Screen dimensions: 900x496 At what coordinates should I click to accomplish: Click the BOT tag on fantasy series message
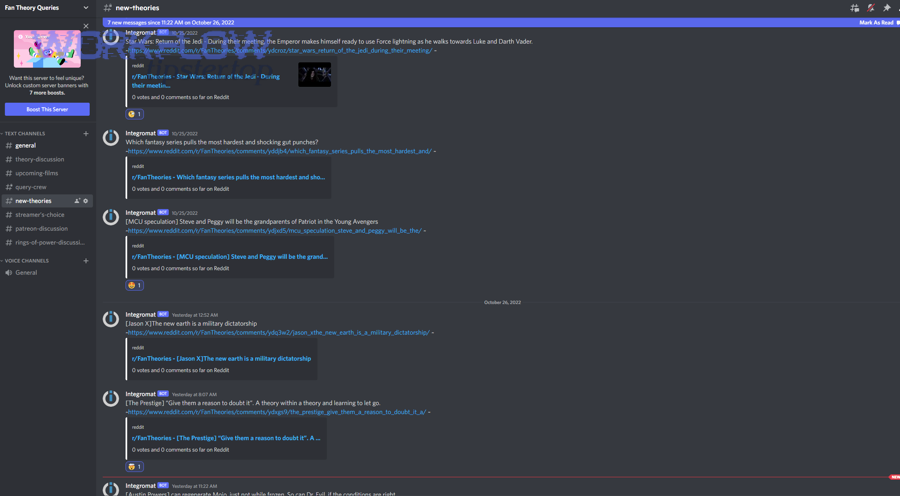(163, 133)
